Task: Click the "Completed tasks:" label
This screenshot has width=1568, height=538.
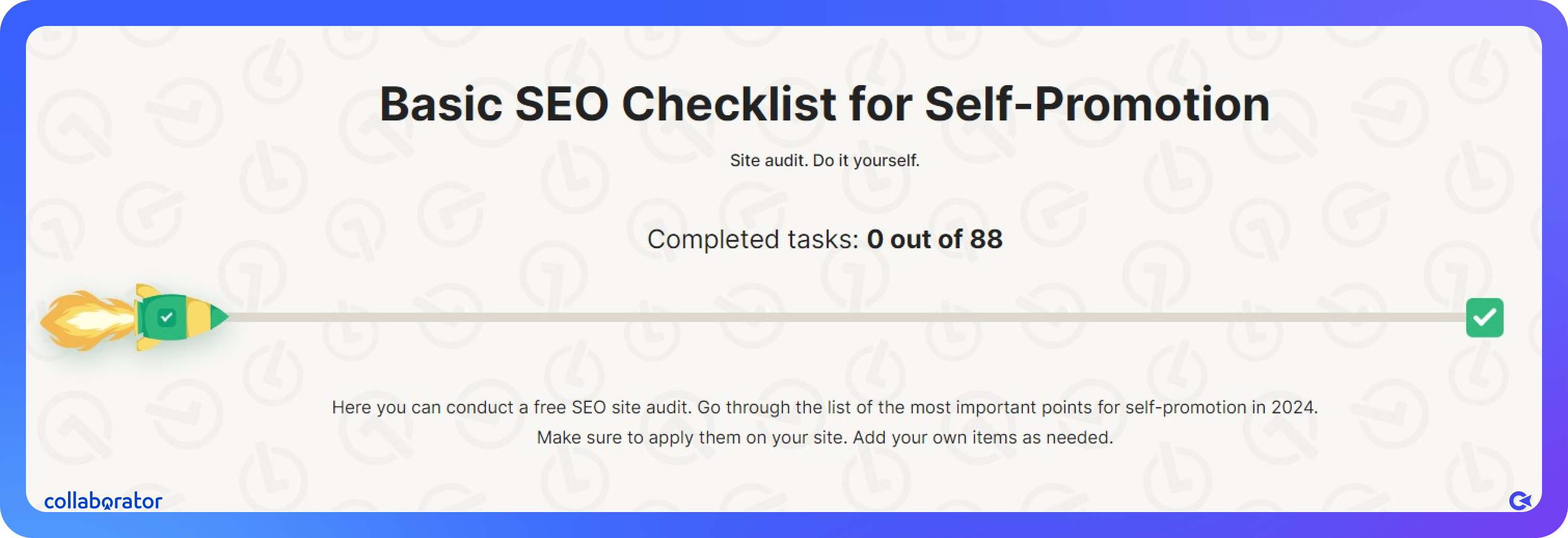Action: 752,239
